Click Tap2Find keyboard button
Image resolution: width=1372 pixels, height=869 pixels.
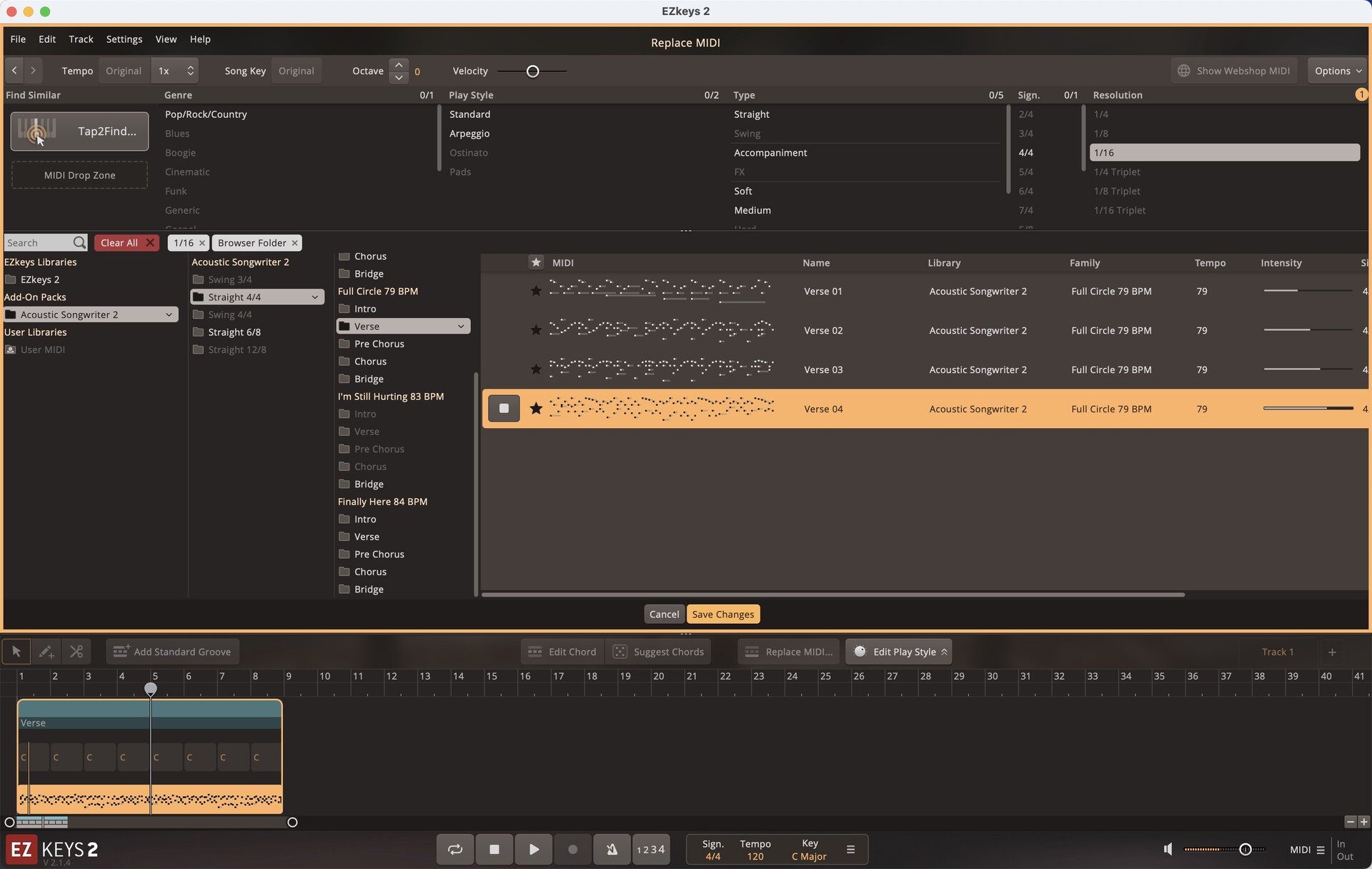point(79,131)
